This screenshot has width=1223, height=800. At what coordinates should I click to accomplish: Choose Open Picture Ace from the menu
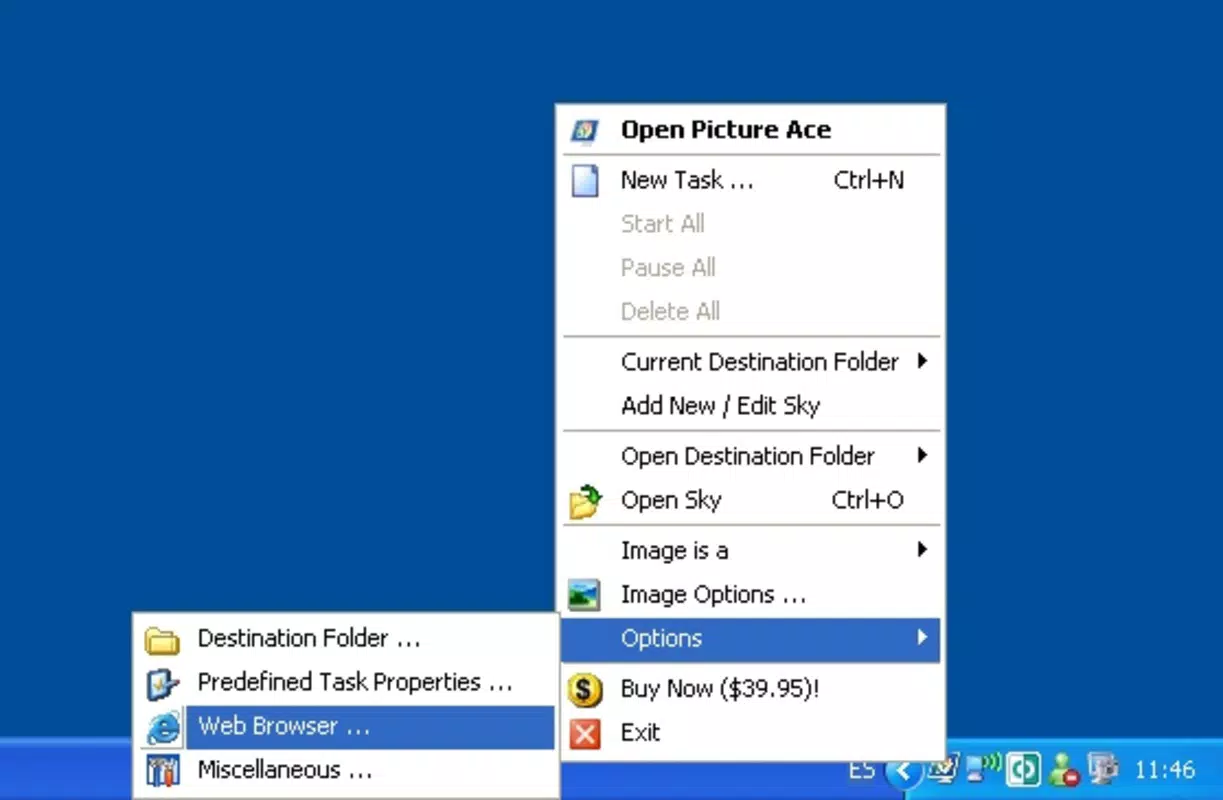[751, 130]
